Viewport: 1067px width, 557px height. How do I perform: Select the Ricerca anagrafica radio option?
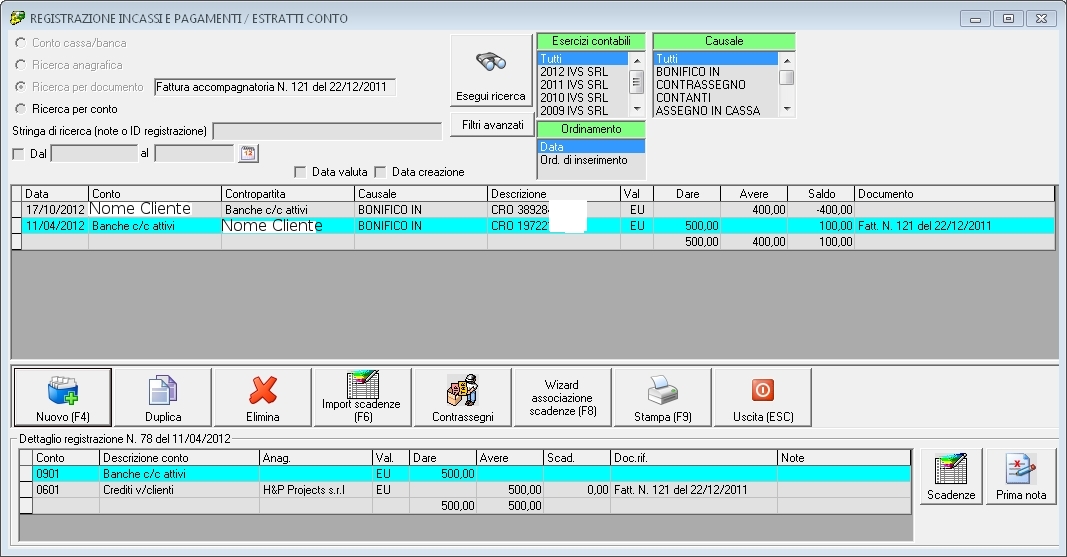(x=20, y=65)
